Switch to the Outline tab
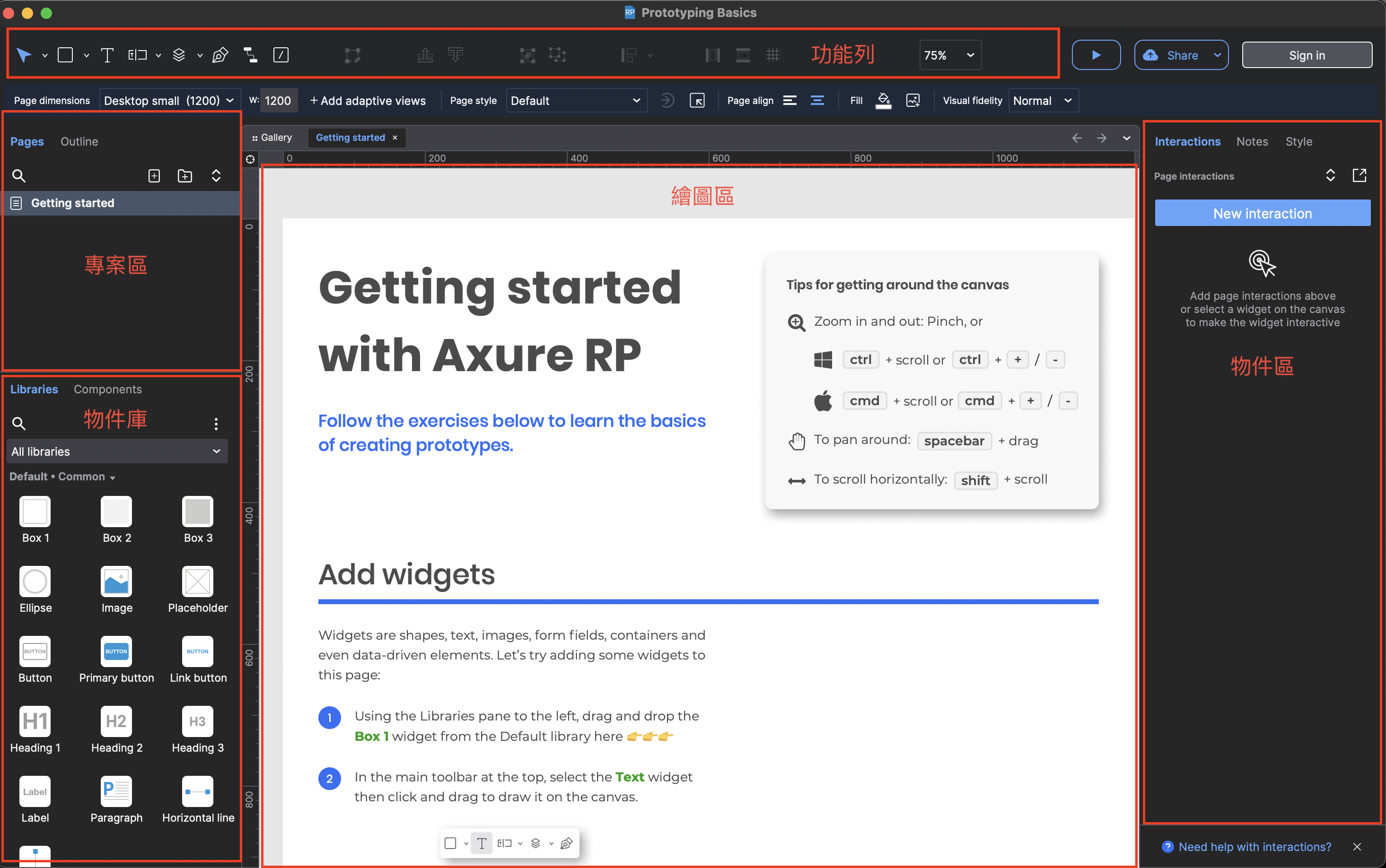 point(79,141)
